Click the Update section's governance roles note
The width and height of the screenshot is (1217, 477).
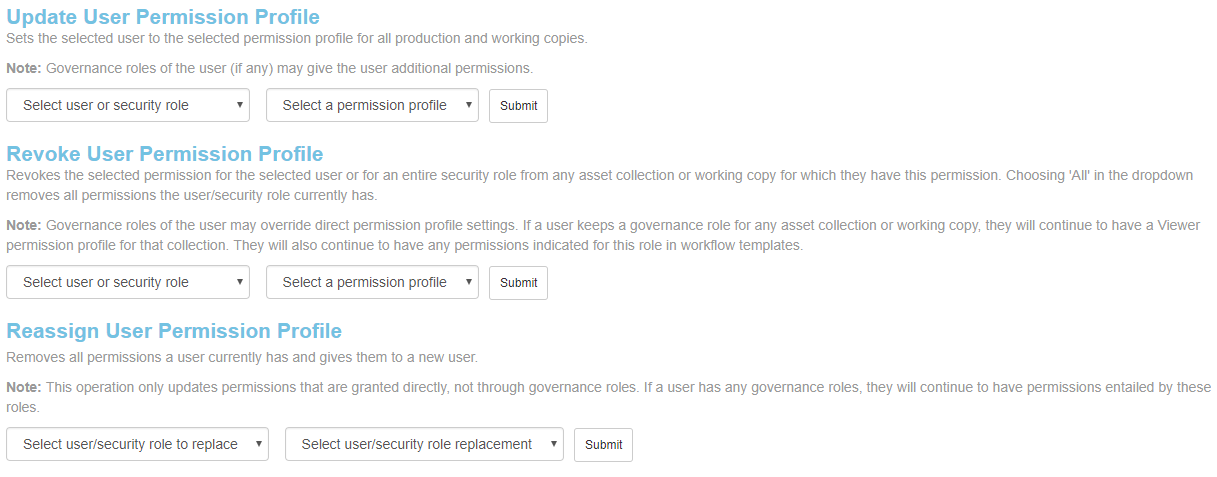point(270,69)
